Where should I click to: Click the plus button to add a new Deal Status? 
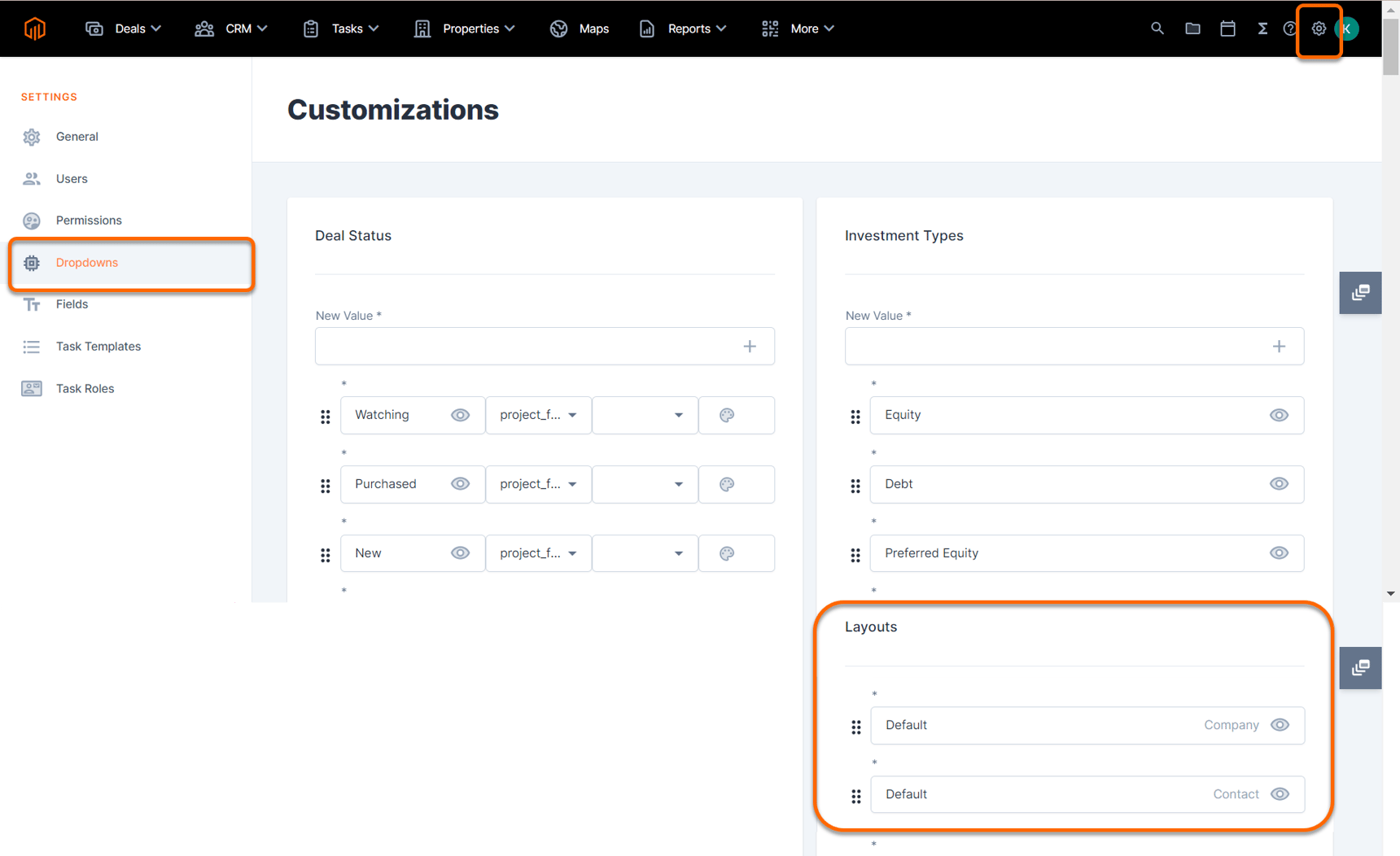click(x=749, y=346)
